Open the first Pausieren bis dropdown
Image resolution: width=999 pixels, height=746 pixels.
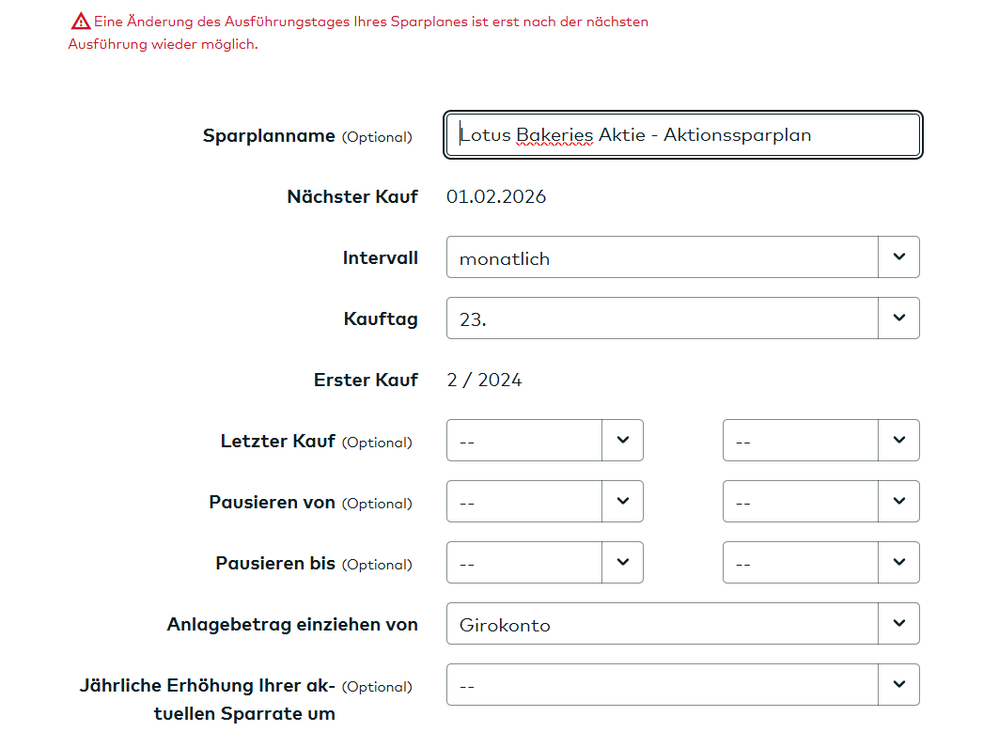click(x=544, y=562)
